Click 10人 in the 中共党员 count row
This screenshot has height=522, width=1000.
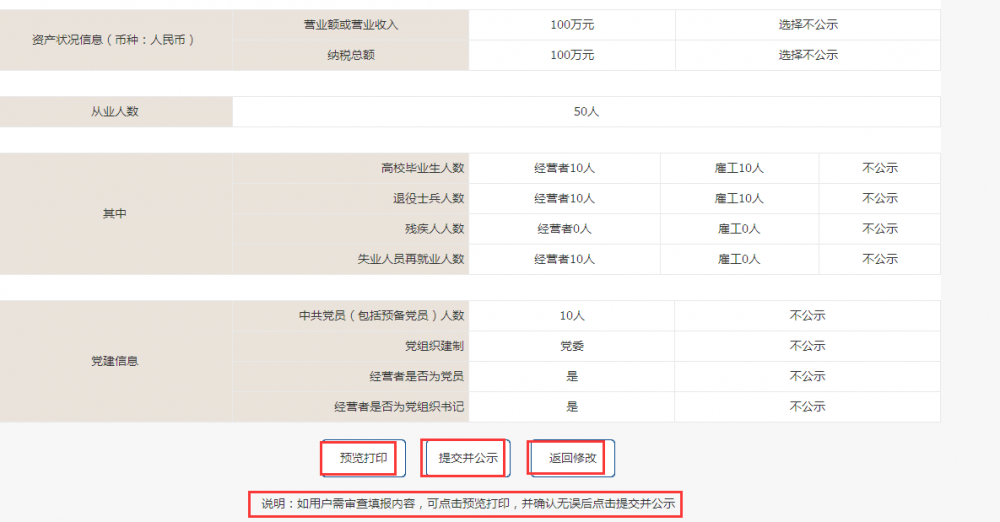coord(572,315)
